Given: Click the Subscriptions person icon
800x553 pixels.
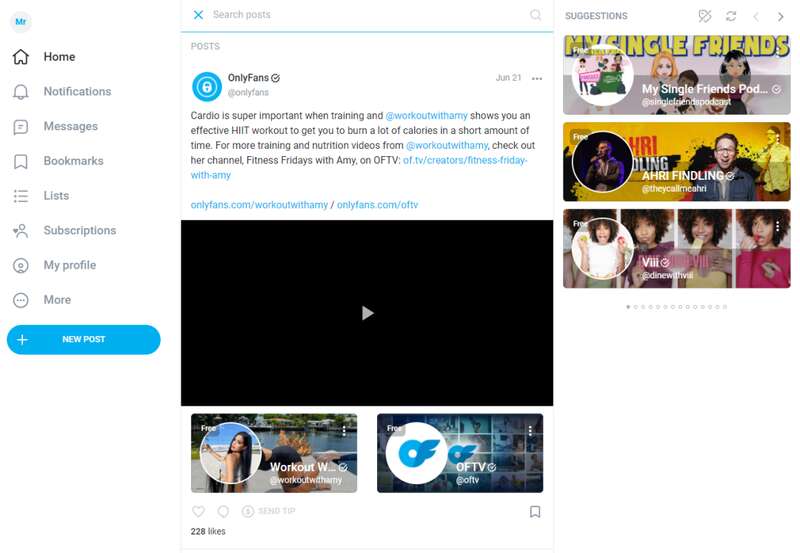Looking at the screenshot, I should pyautogui.click(x=21, y=231).
